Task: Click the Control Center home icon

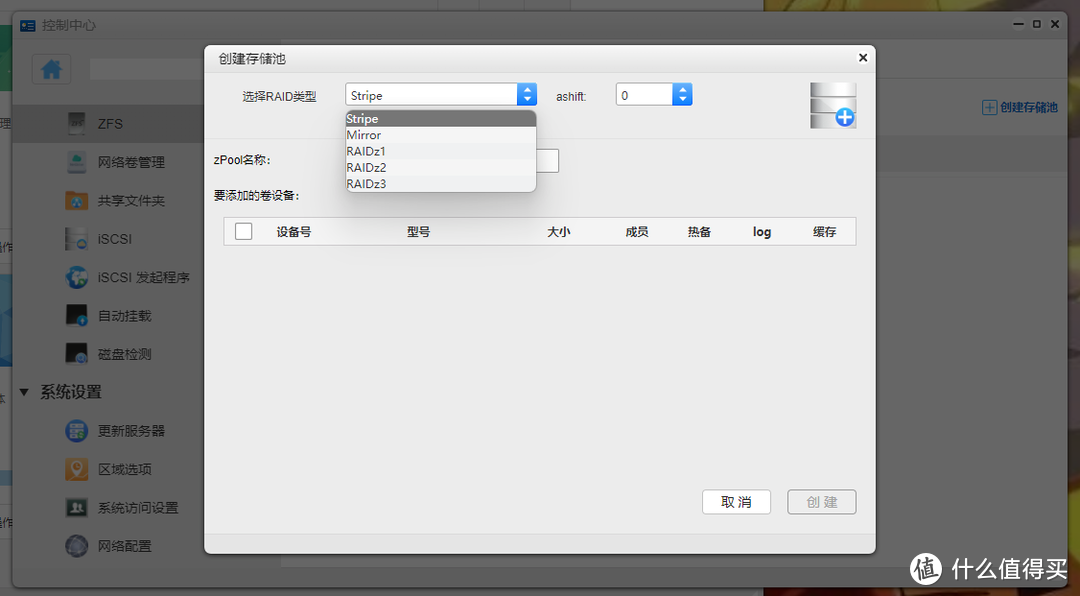Action: tap(52, 70)
